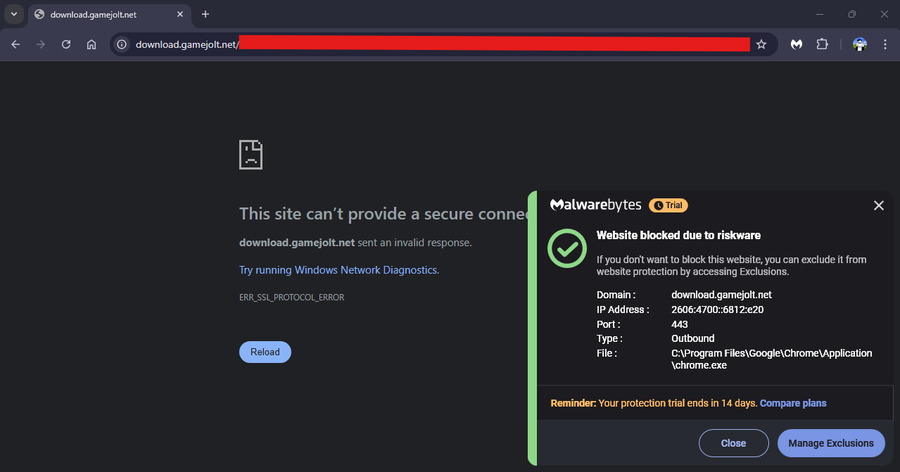The image size is (900, 472).
Task: Bookmark this page with star icon
Action: pyautogui.click(x=761, y=44)
